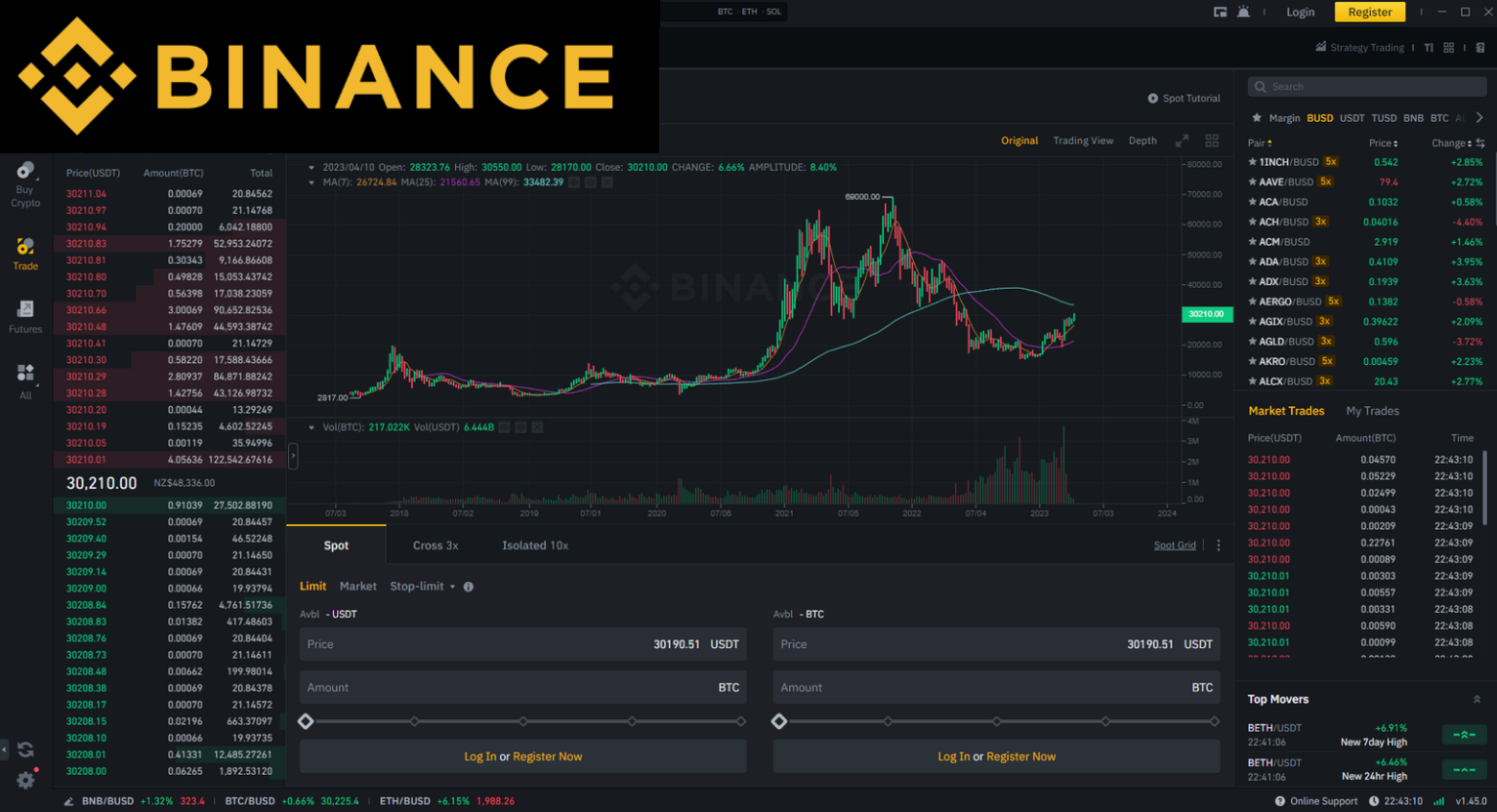
Task: Click the network signal strength icon
Action: (1438, 801)
